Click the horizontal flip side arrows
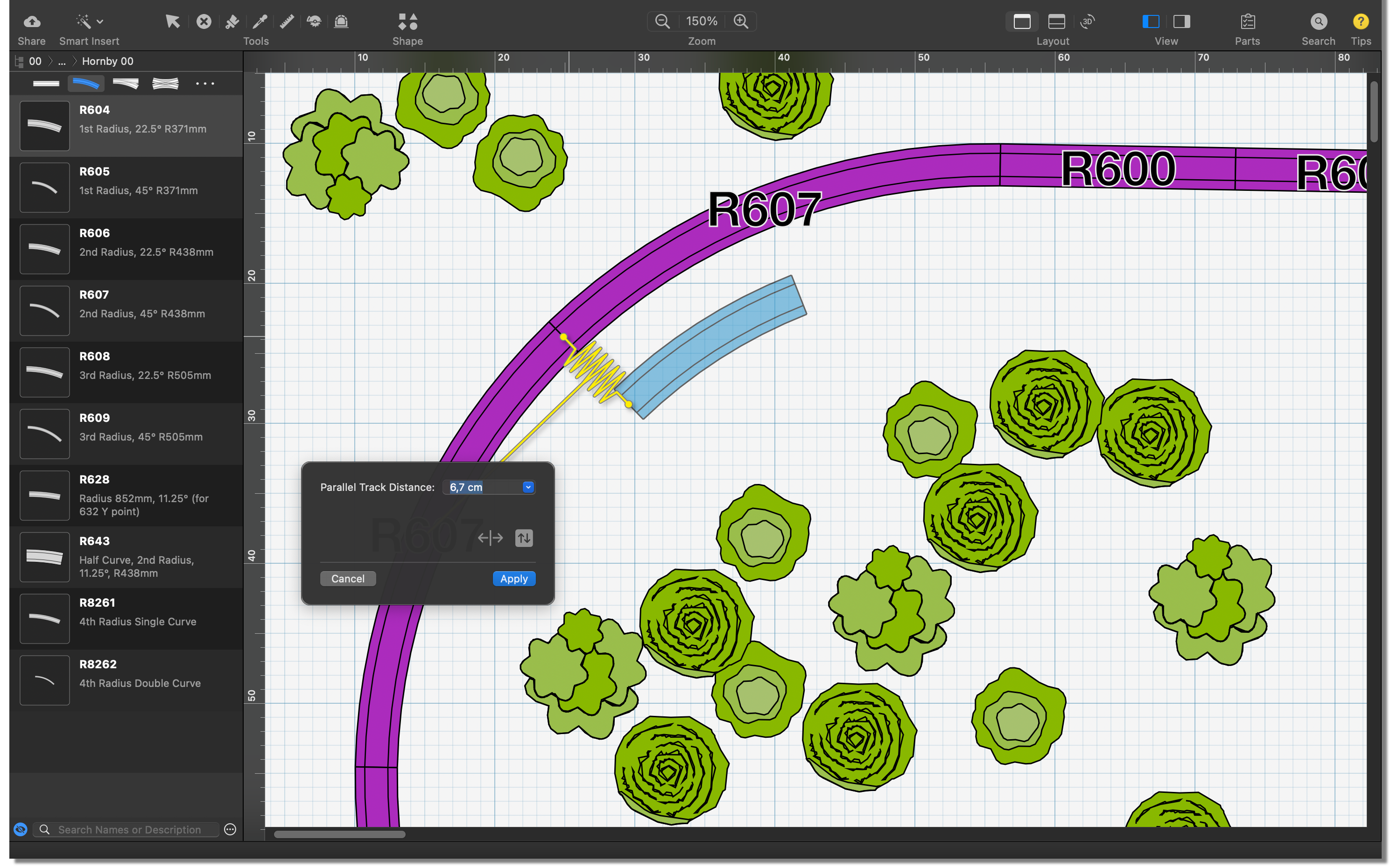The height and width of the screenshot is (868, 1391). [490, 538]
